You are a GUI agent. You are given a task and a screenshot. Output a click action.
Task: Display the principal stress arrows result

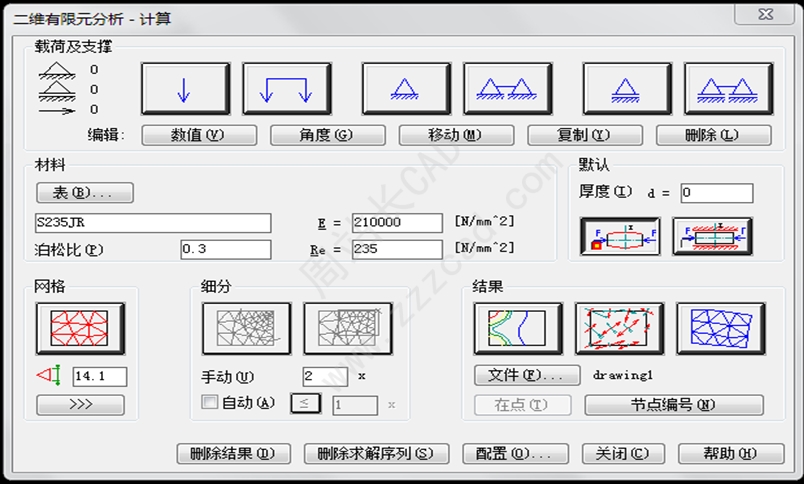pos(619,328)
